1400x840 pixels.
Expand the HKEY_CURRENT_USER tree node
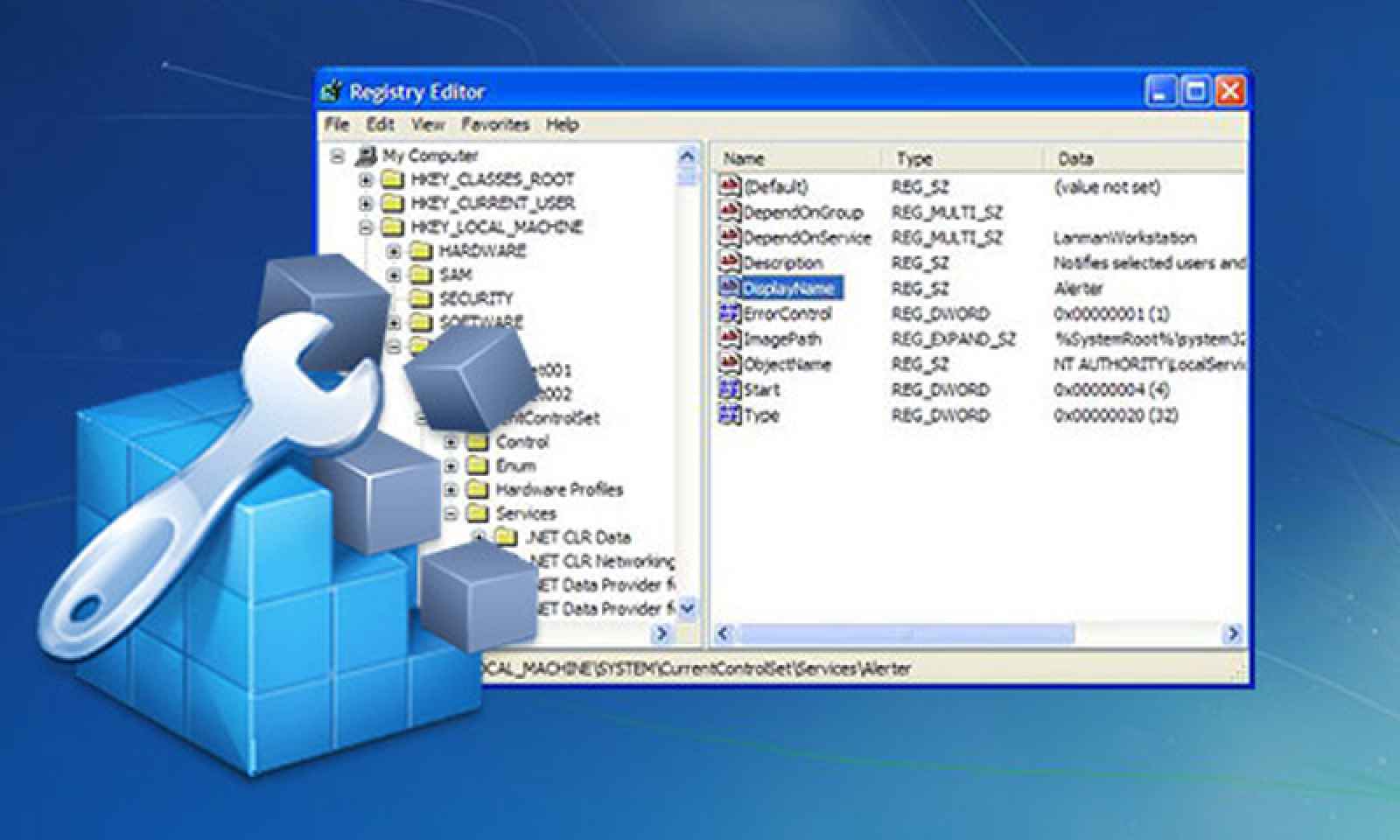366,204
